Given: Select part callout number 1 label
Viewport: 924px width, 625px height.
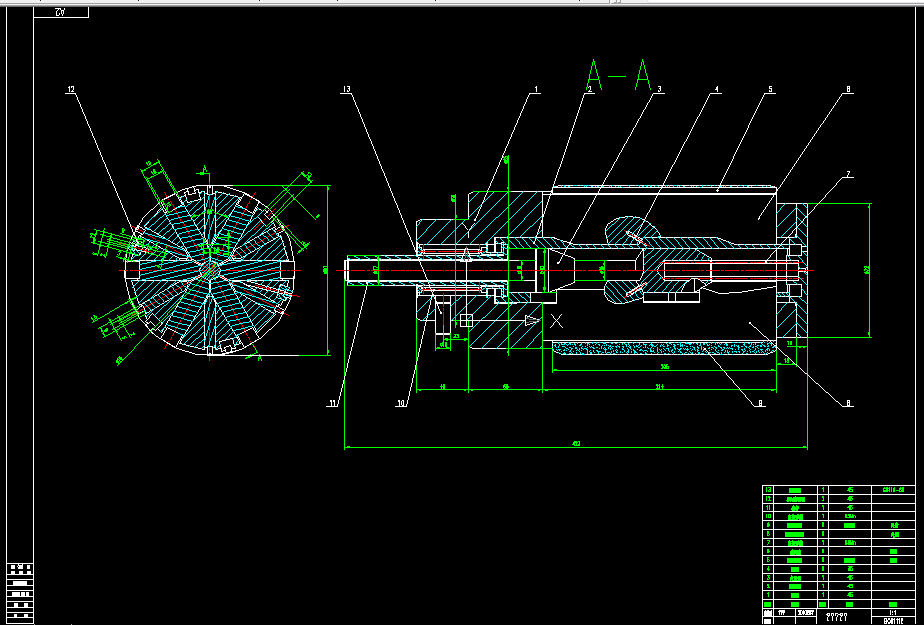Looking at the screenshot, I should click(536, 90).
